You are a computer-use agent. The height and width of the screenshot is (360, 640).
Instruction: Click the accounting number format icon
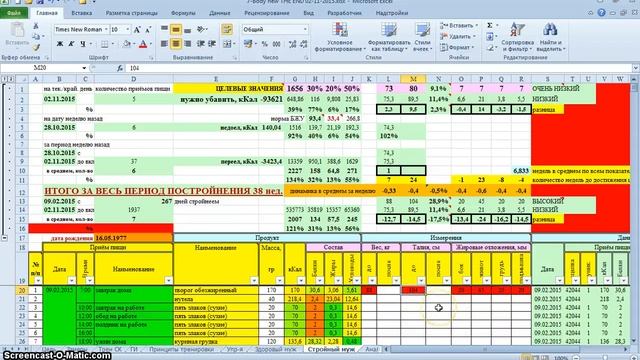pyautogui.click(x=248, y=44)
